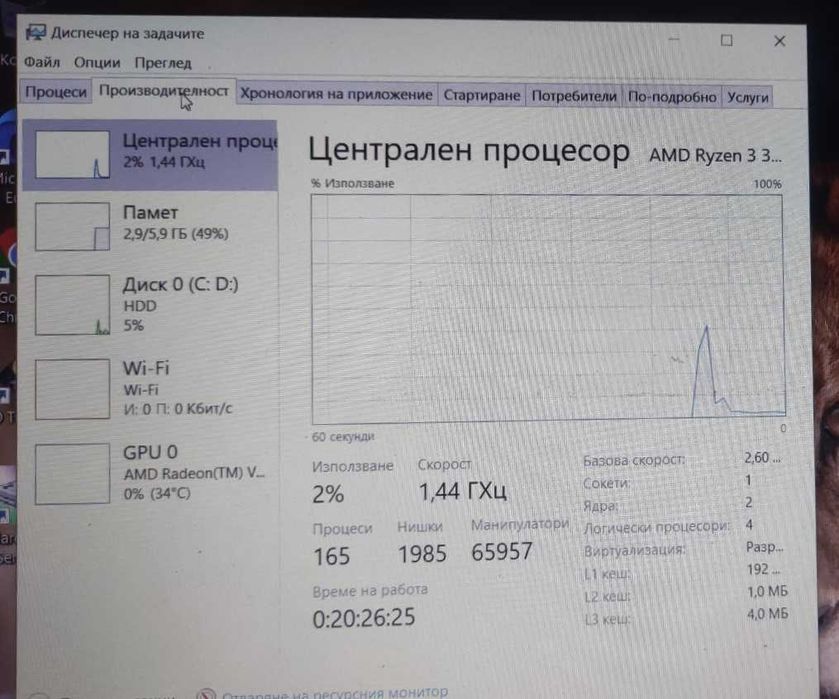The image size is (839, 699).
Task: Click the AMD Radeon(TM) GPU name
Action: [x=194, y=474]
